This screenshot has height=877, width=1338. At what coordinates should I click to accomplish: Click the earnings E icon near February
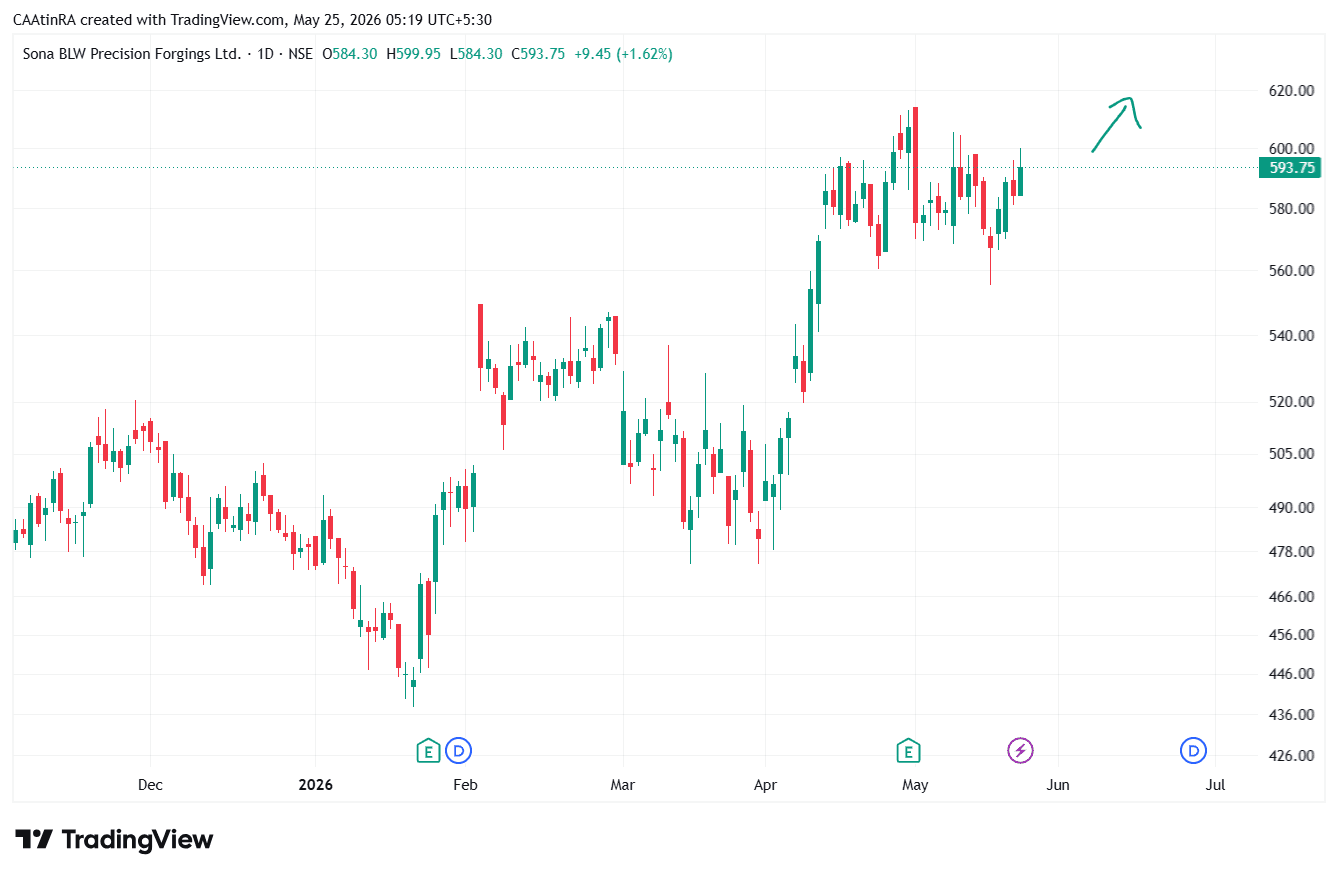click(428, 750)
